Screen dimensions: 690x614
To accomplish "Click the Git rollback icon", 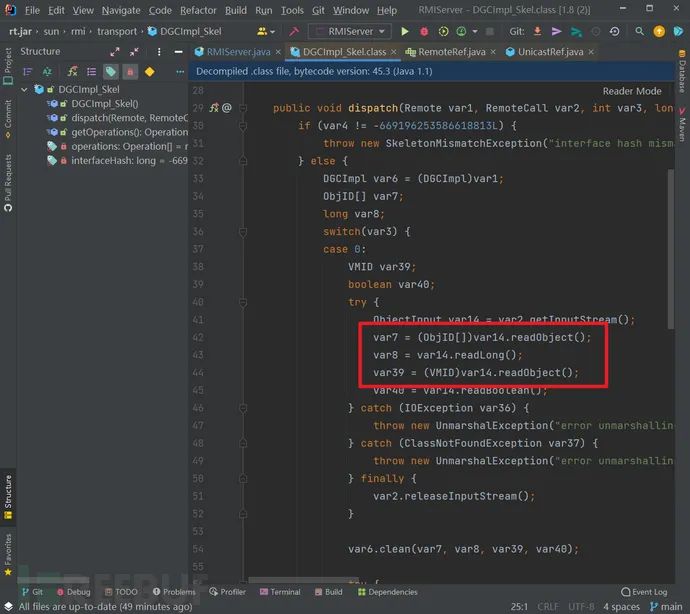I will coord(615,31).
